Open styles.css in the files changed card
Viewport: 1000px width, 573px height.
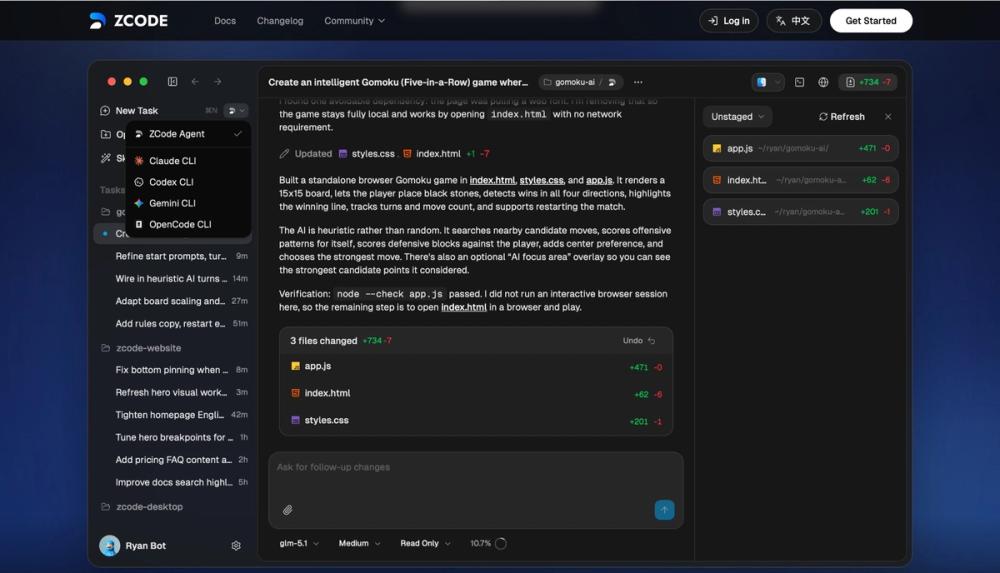pos(476,420)
